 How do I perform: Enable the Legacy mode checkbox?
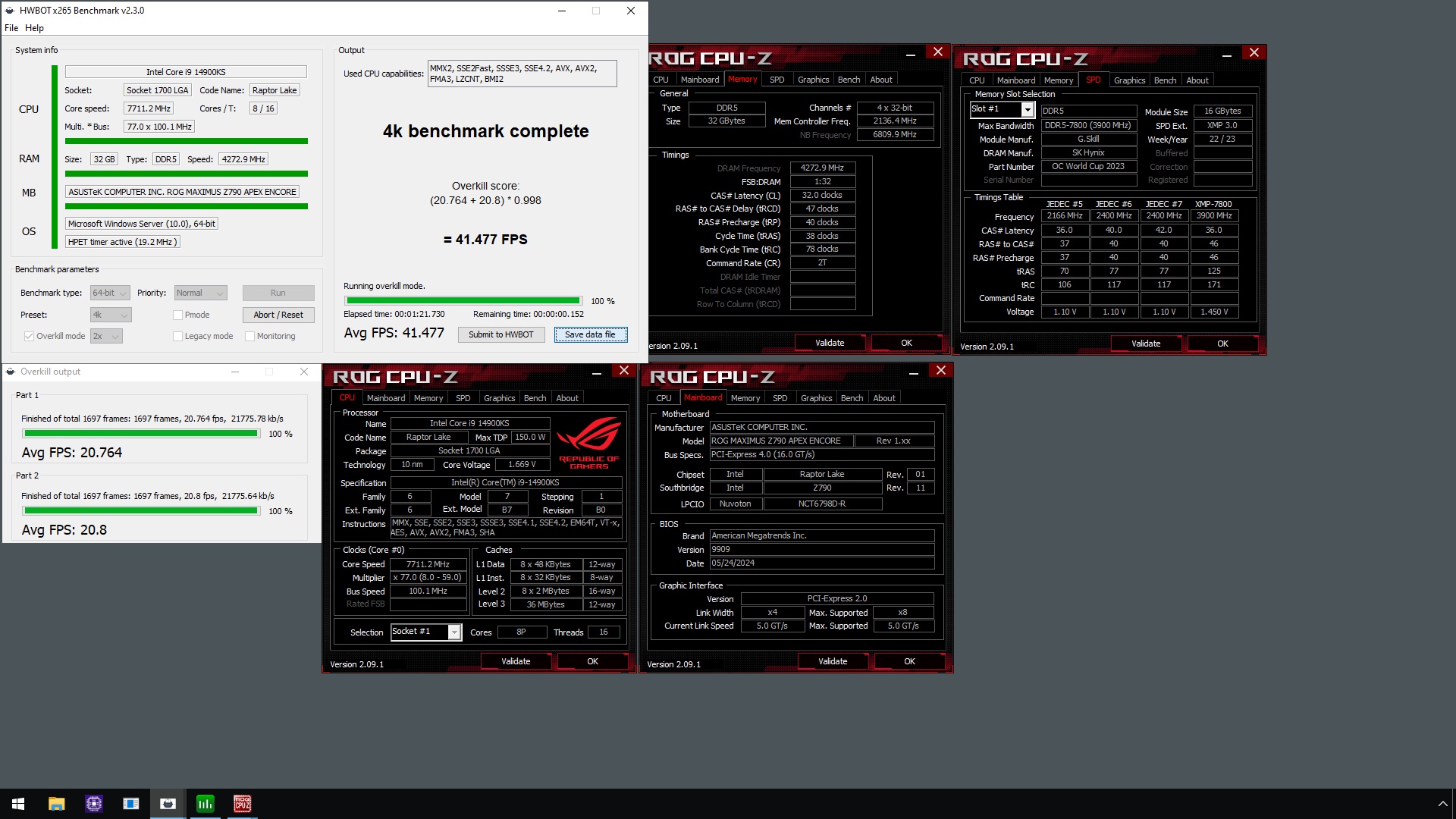click(x=177, y=336)
